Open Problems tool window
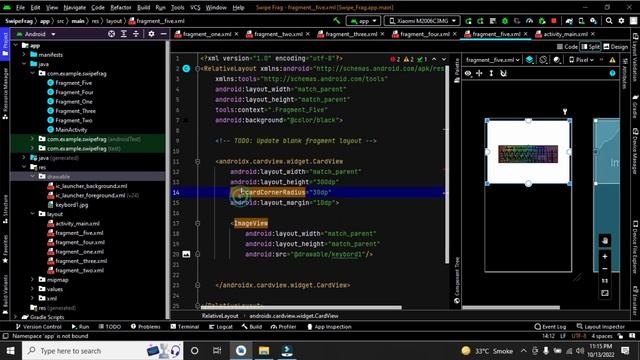640x360 pixels. [x=145, y=327]
